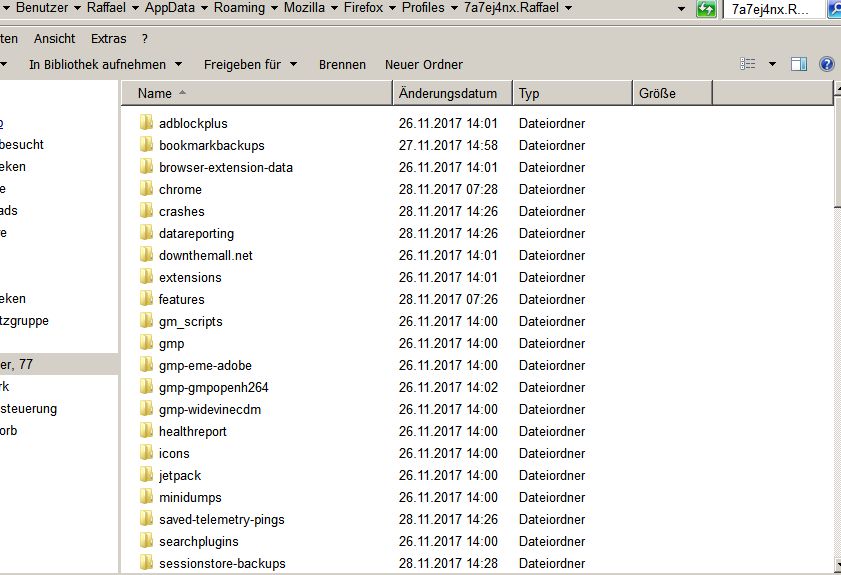Sort by the Größe column header
Viewport: 841px width, 575px height.
click(673, 93)
